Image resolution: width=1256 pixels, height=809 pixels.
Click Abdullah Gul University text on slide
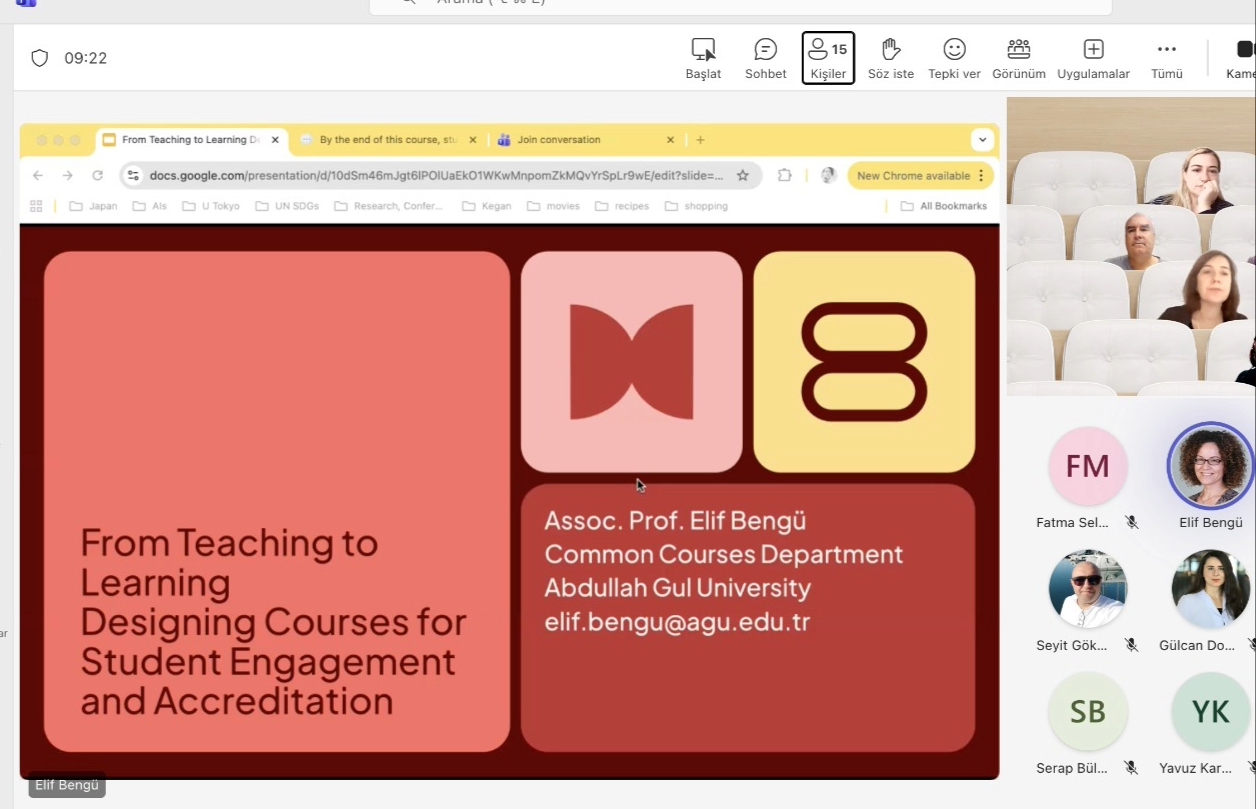click(677, 587)
